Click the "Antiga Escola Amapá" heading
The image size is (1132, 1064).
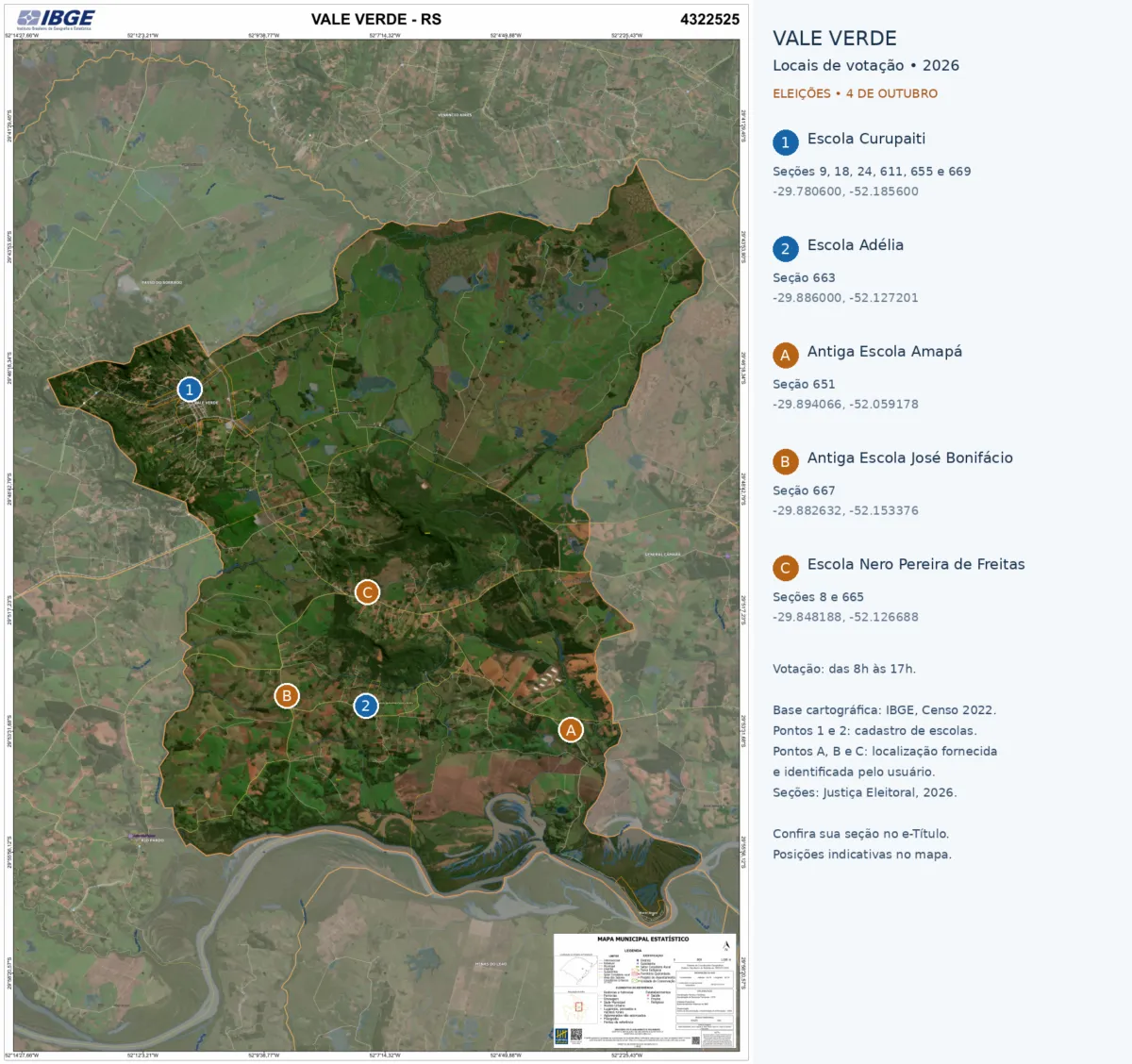[885, 352]
